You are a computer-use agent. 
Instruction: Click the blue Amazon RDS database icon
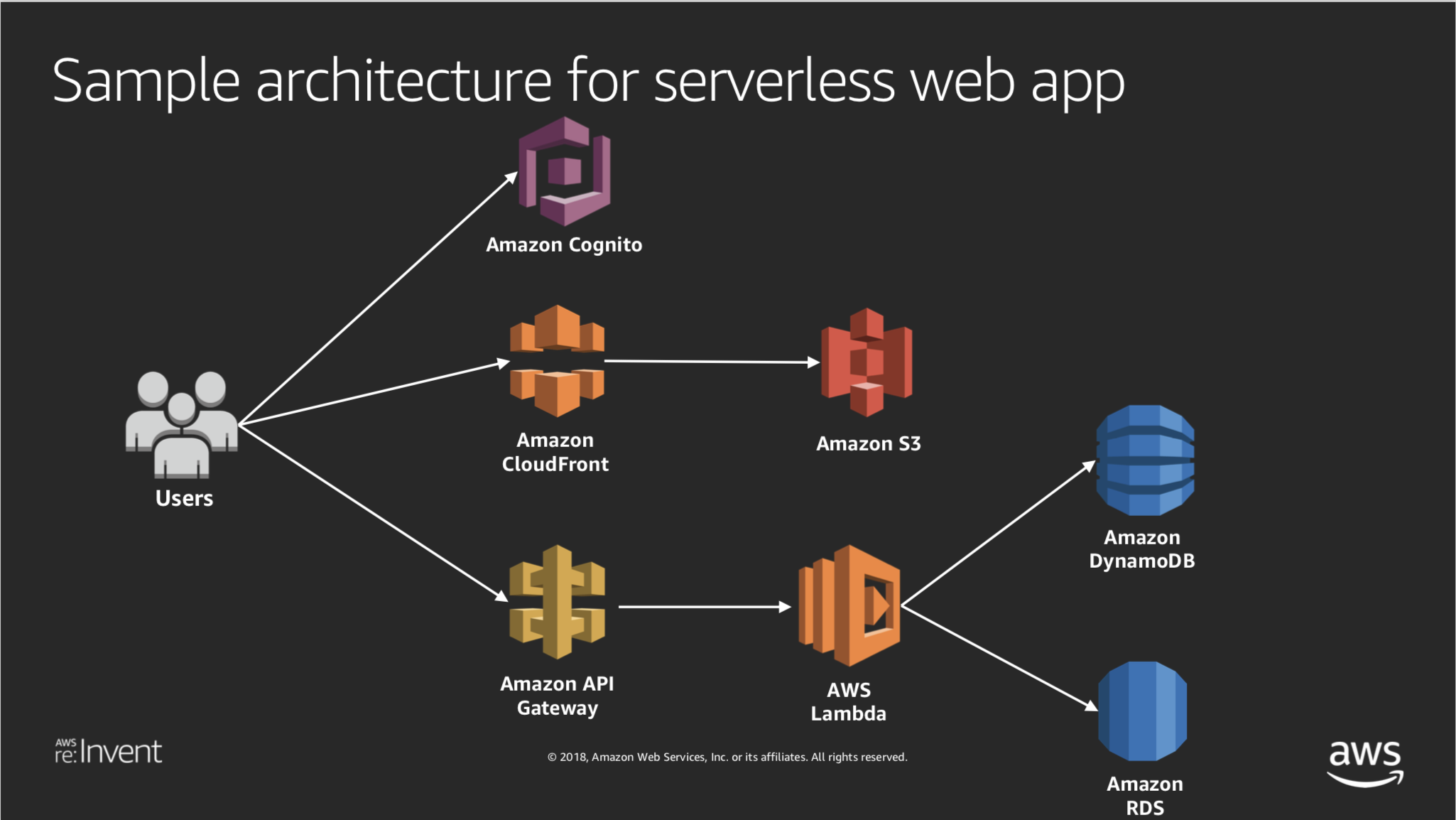tap(1142, 711)
